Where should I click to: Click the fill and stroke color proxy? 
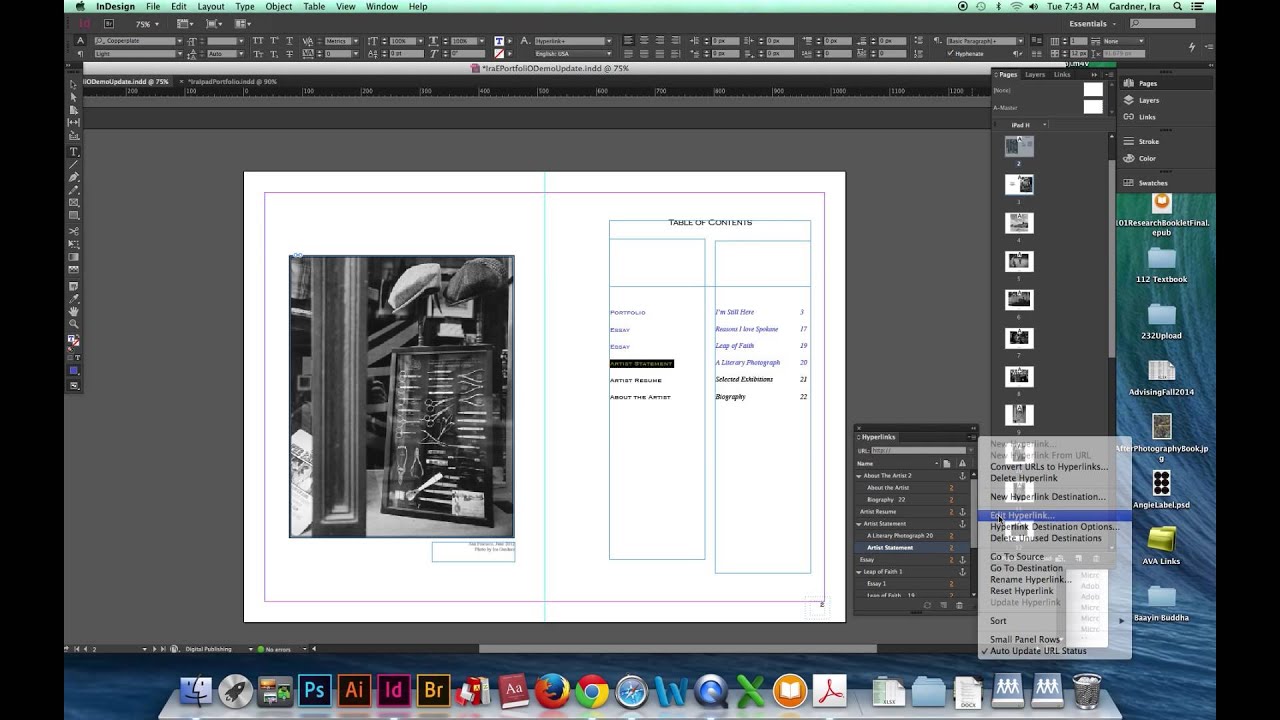click(74, 342)
